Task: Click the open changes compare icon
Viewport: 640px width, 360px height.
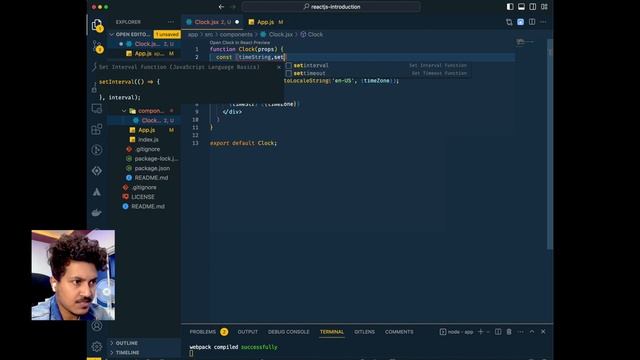Action: coord(509,22)
